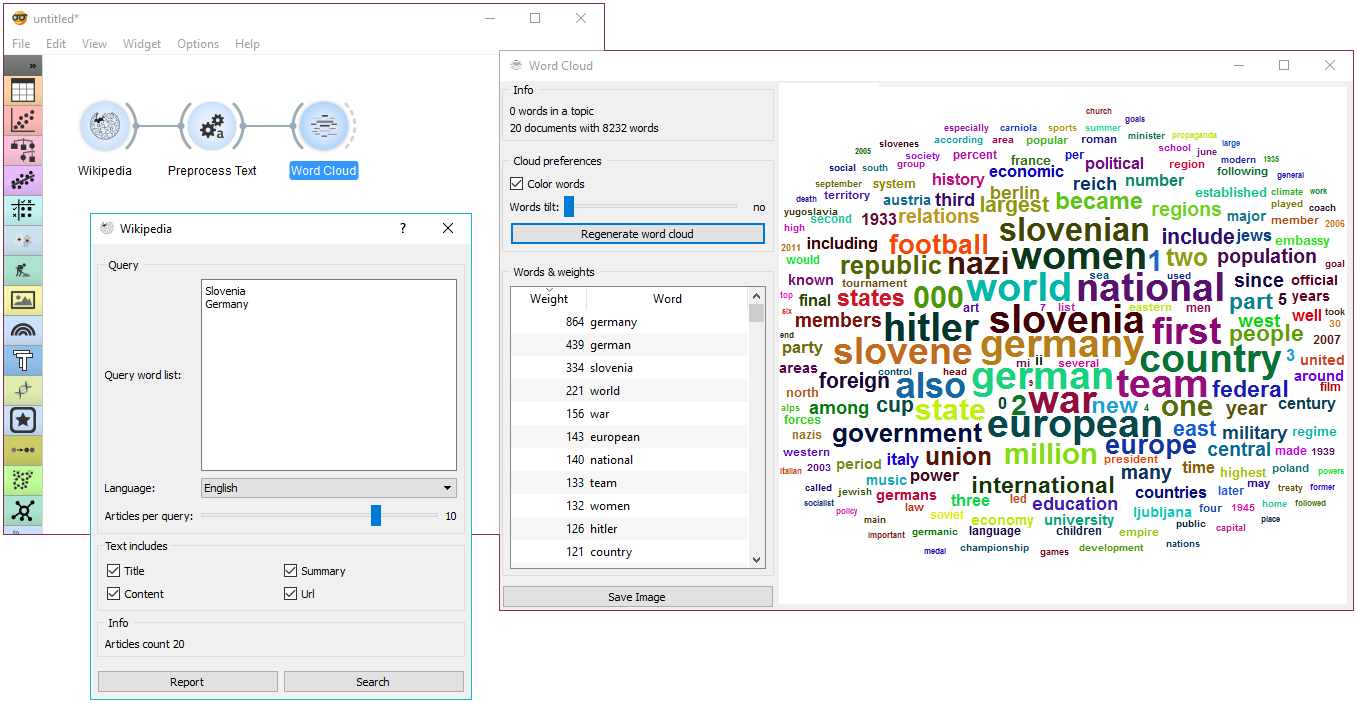The height and width of the screenshot is (703, 1357).
Task: Click the Wikipedia widget node on canvas
Action: 105,127
